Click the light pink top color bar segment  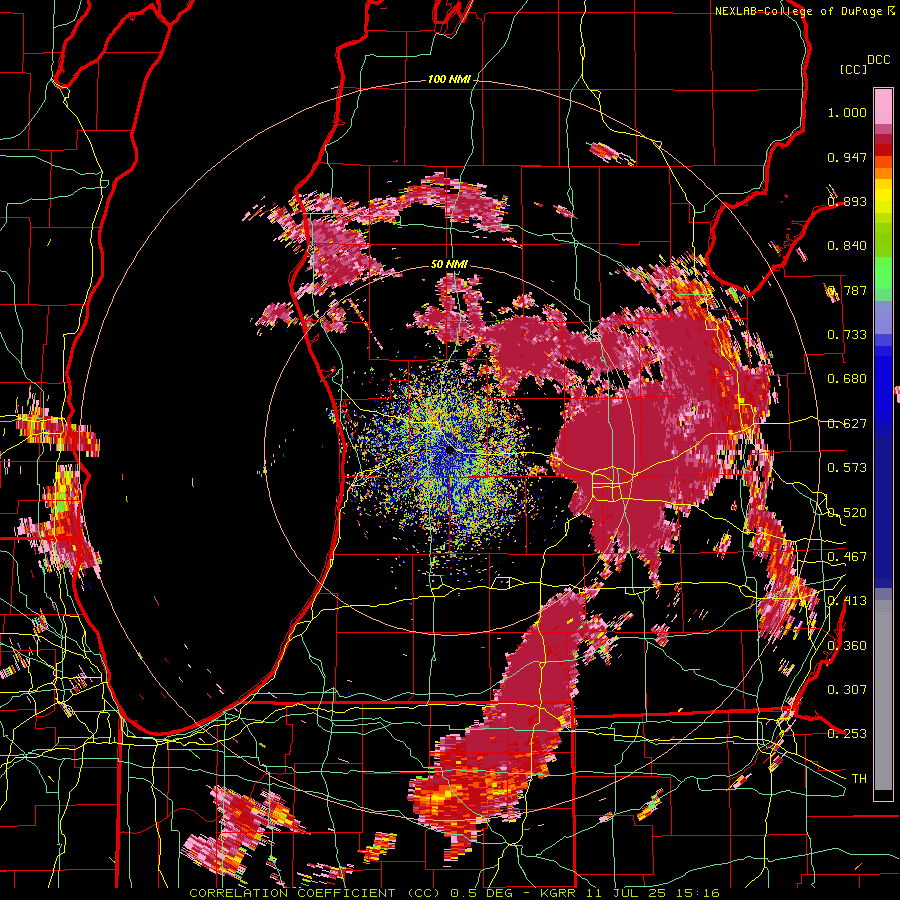pyautogui.click(x=883, y=106)
